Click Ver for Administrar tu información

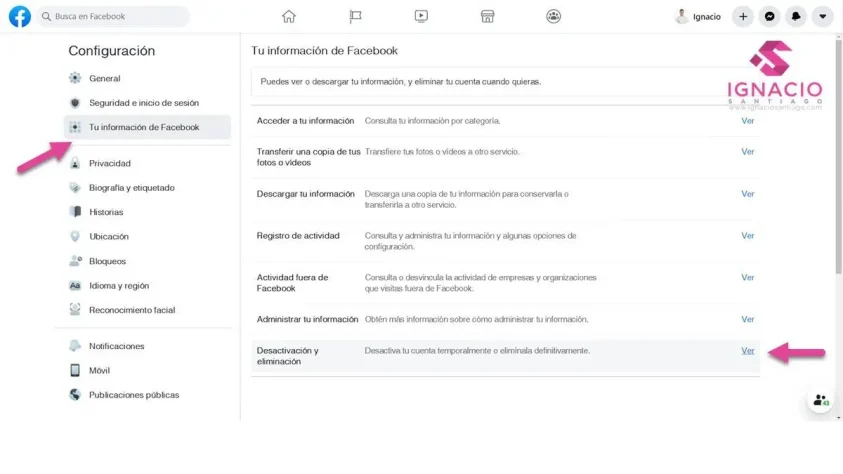click(747, 319)
